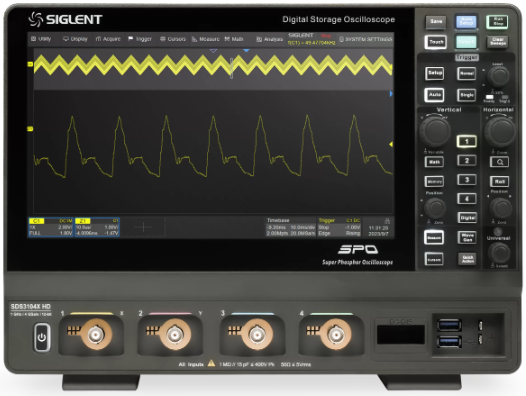526x396 pixels.
Task: Toggle the Run/Stop button
Action: point(497,22)
